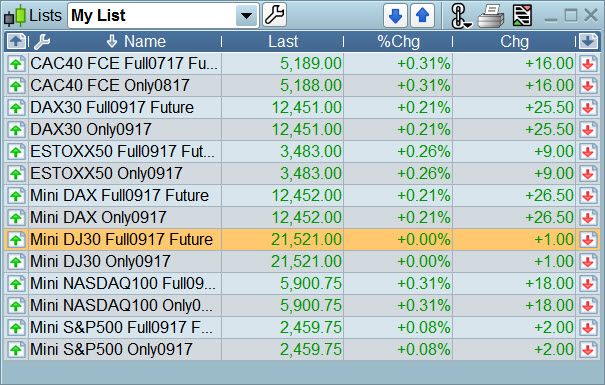The height and width of the screenshot is (385, 605).
Task: Click the blue up arrow toolbar button
Action: [x=422, y=16]
